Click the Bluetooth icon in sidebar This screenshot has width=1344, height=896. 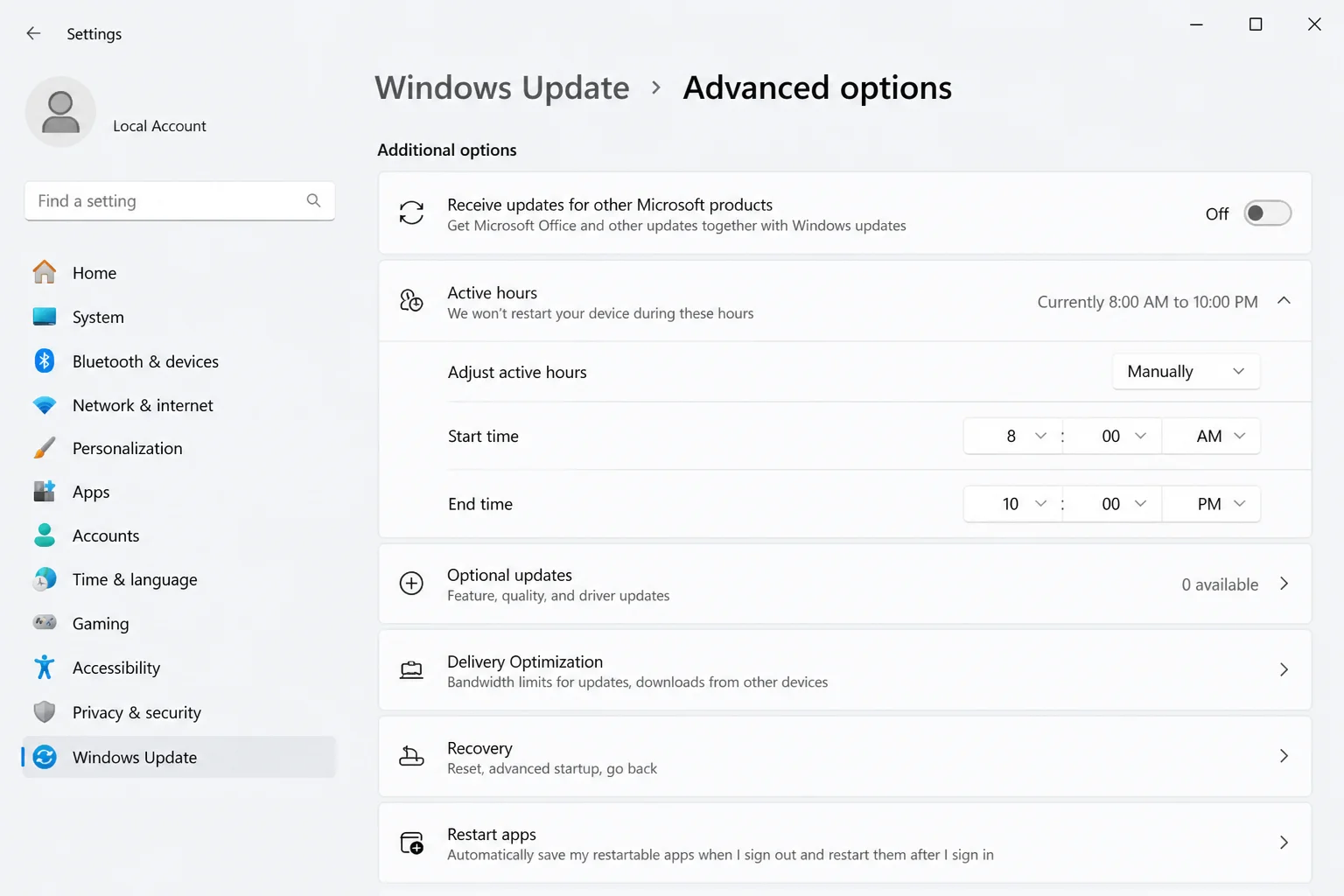45,360
